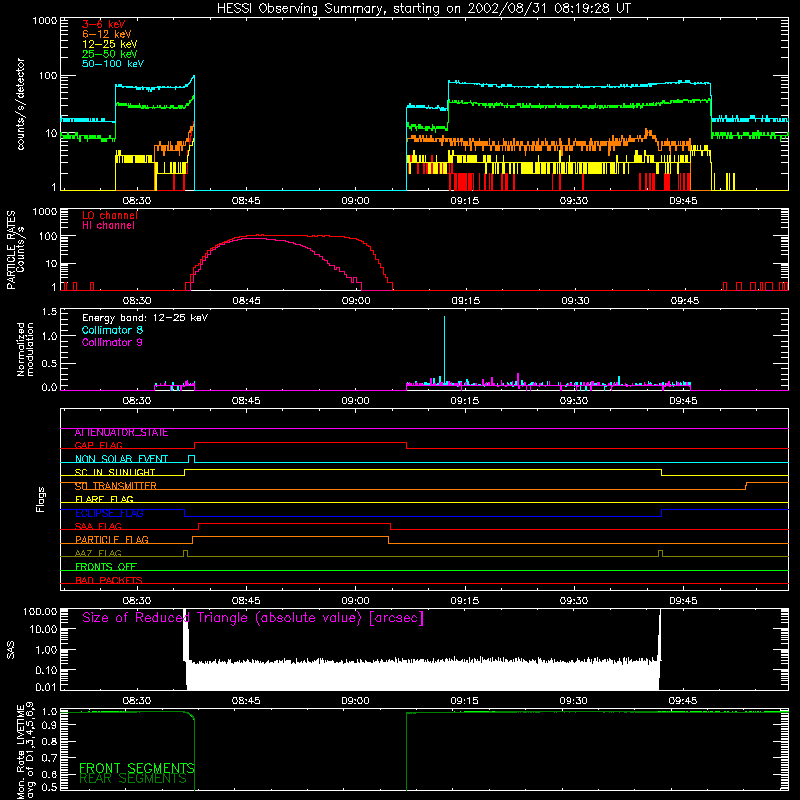Click the 09:45 tick under the SAS panel

coord(683,701)
